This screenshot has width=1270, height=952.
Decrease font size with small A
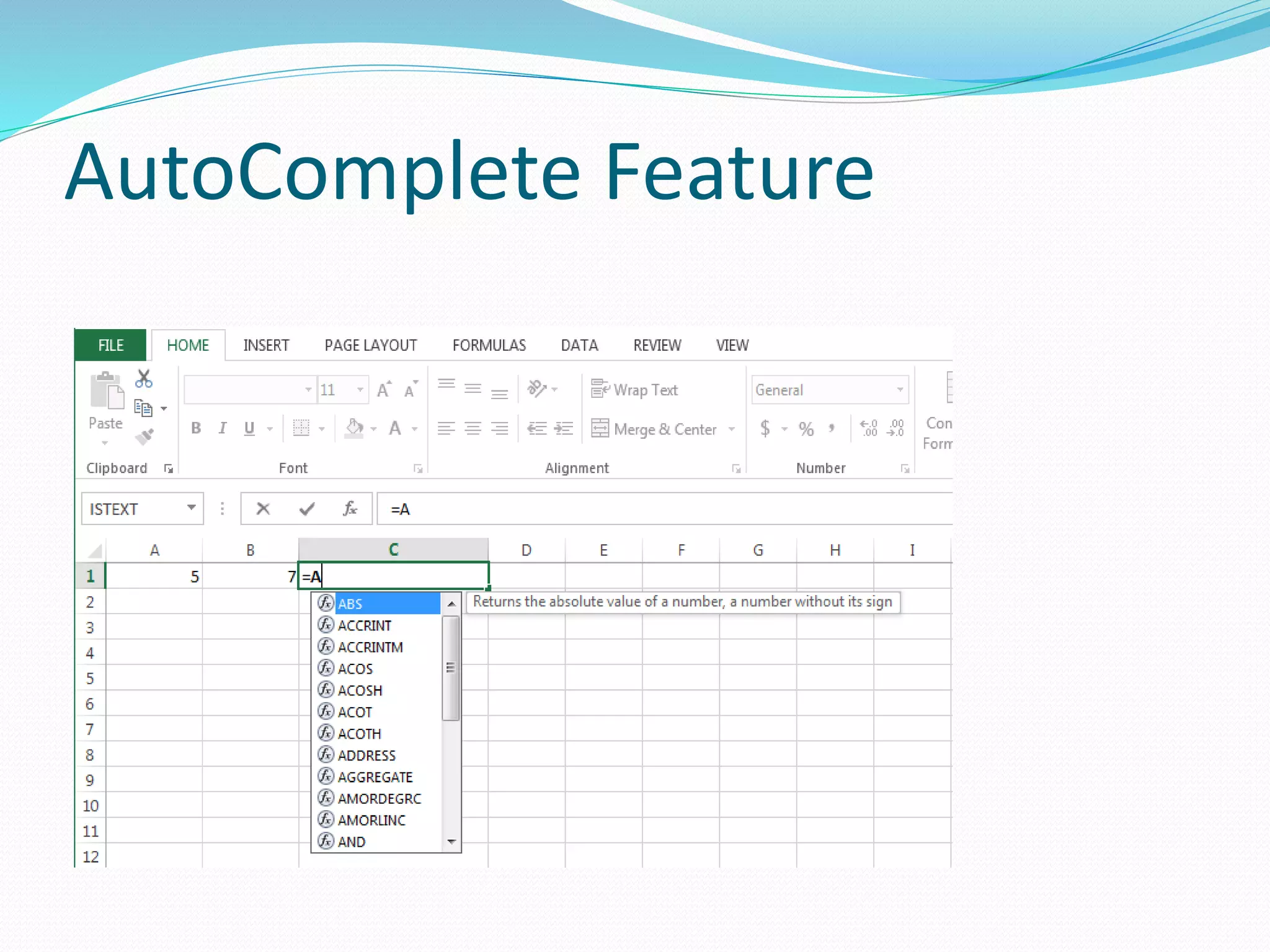click(411, 390)
